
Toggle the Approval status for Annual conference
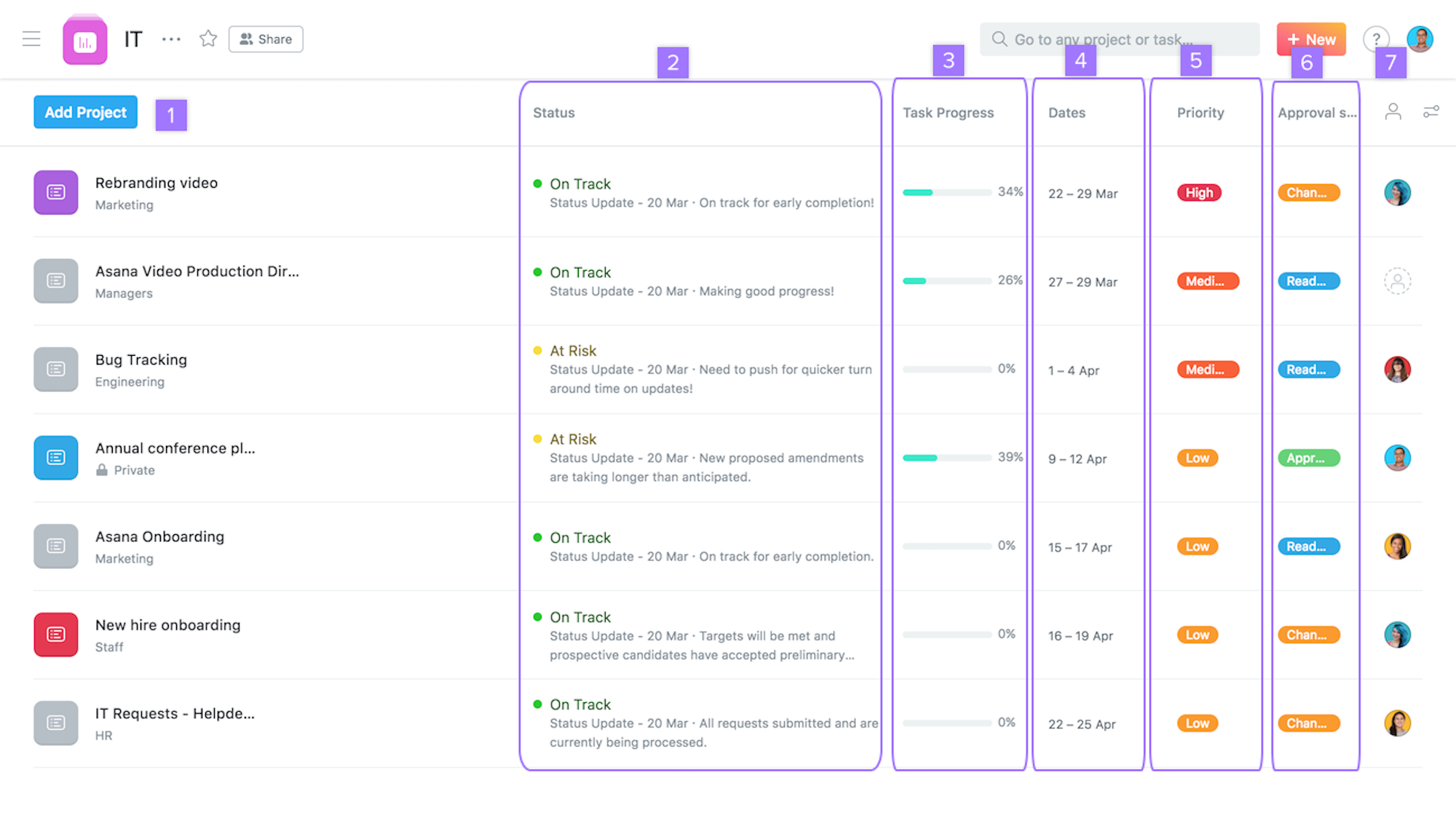[1308, 457]
